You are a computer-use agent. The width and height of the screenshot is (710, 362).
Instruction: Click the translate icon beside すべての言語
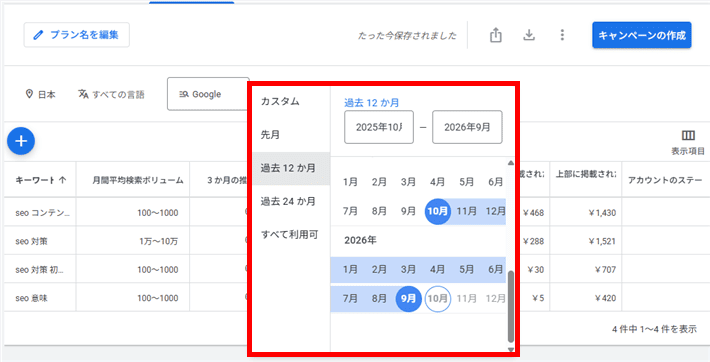click(x=83, y=94)
